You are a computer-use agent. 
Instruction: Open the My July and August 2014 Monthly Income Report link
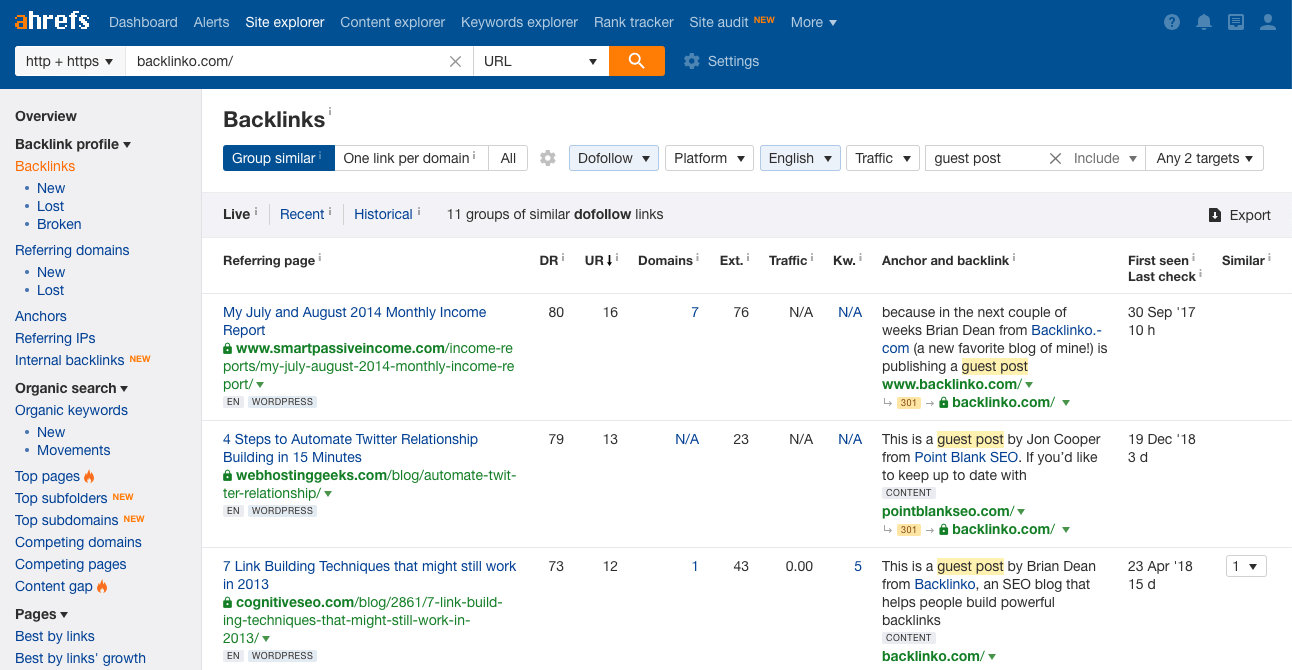[355, 321]
